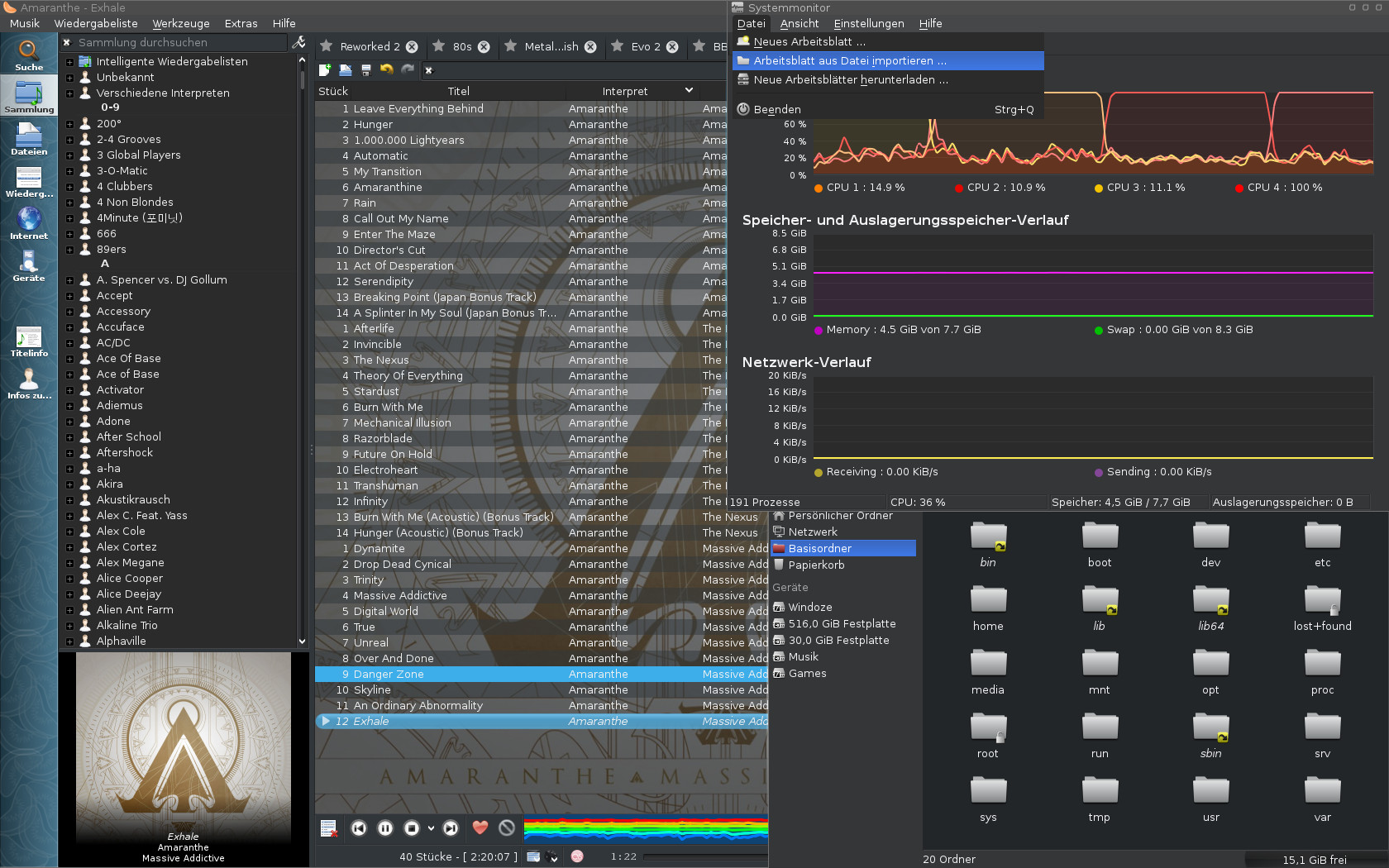1389x868 pixels.
Task: Switch to the 80s playlist tab
Action: point(461,47)
